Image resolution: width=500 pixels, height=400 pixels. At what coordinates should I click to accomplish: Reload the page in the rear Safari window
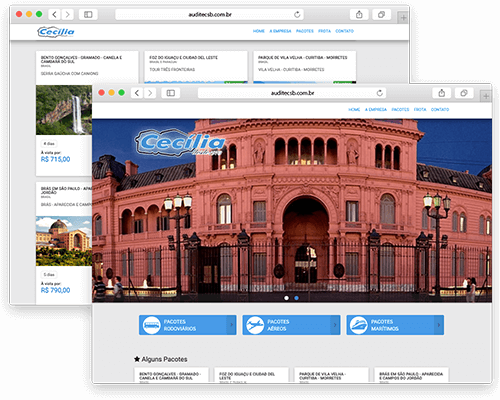[297, 14]
